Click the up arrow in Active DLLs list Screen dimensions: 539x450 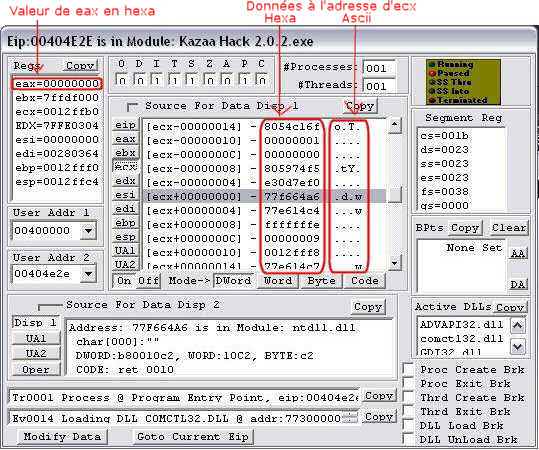pyautogui.click(x=518, y=325)
